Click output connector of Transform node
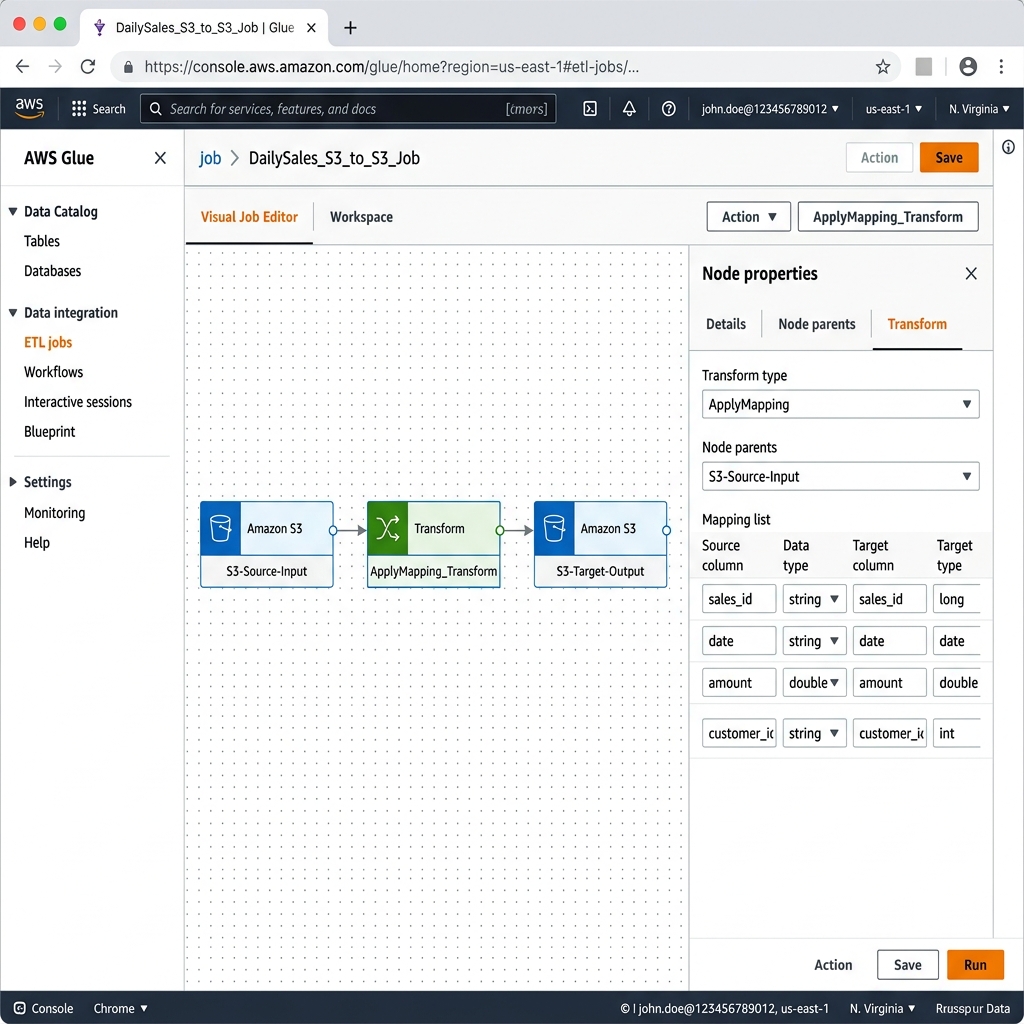The width and height of the screenshot is (1024, 1024). point(500,530)
